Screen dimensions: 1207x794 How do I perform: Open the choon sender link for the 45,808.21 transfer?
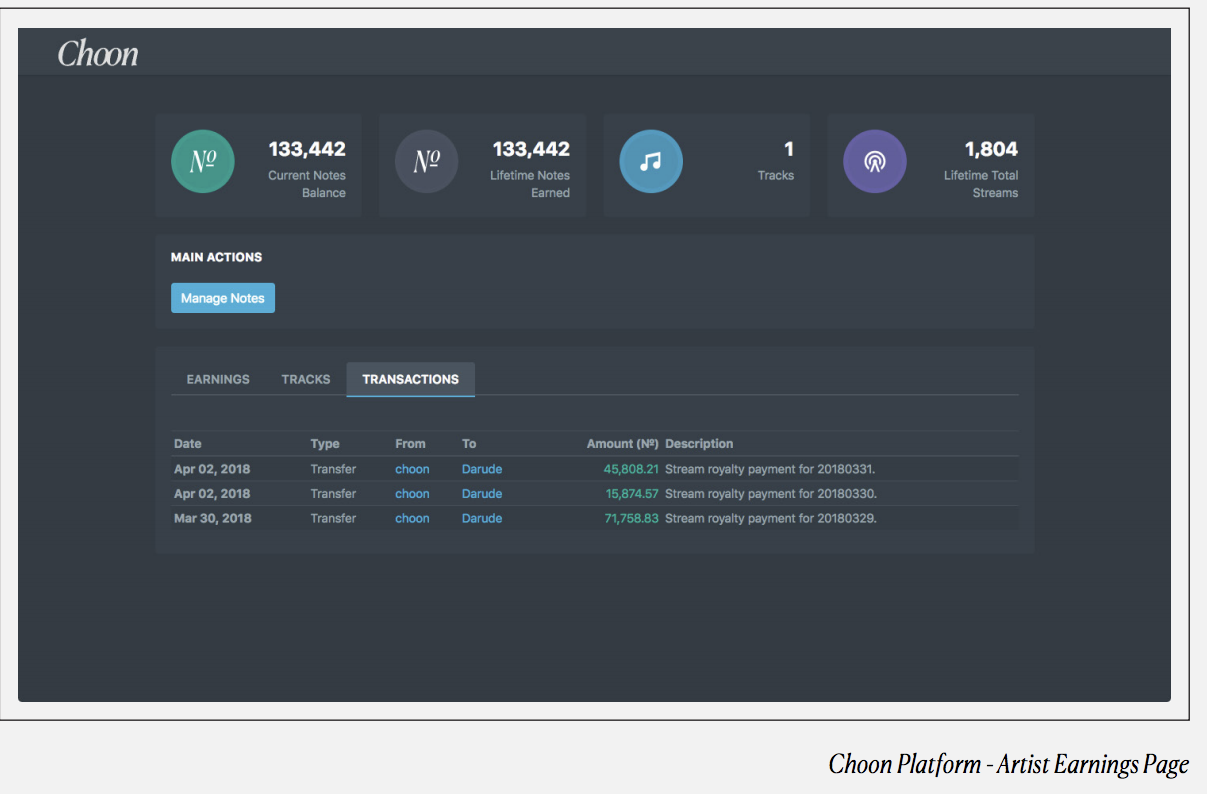[412, 469]
